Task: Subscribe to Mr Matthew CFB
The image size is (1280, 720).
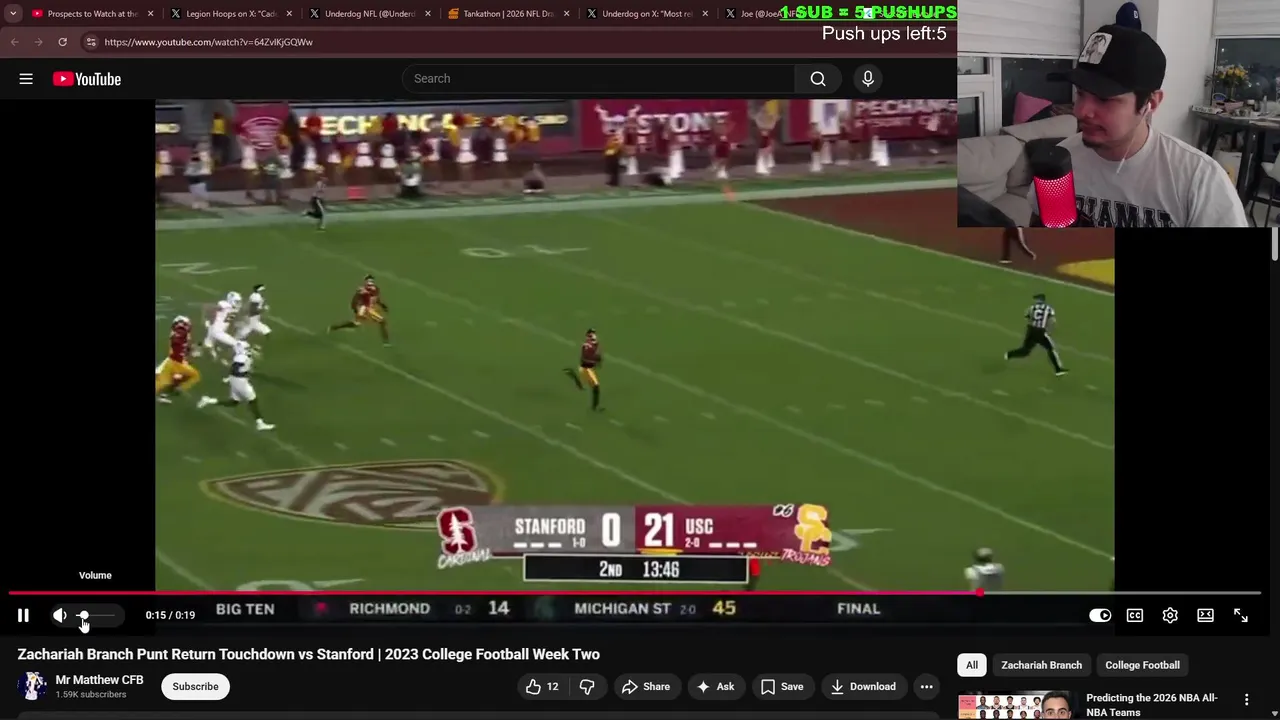Action: pyautogui.click(x=195, y=686)
